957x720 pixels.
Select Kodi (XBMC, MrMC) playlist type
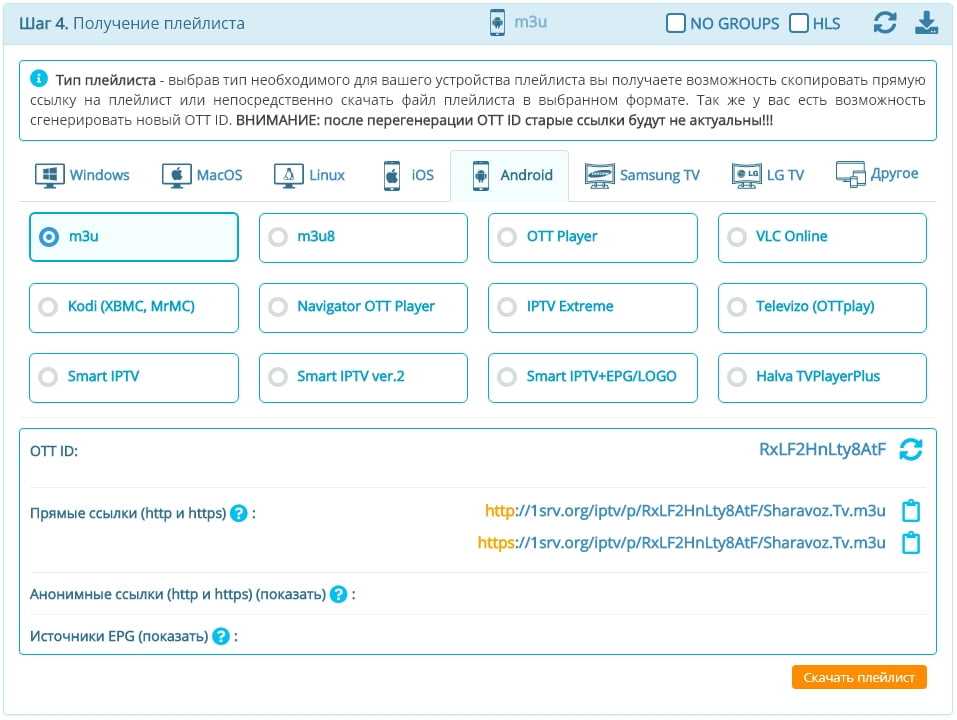[48, 307]
